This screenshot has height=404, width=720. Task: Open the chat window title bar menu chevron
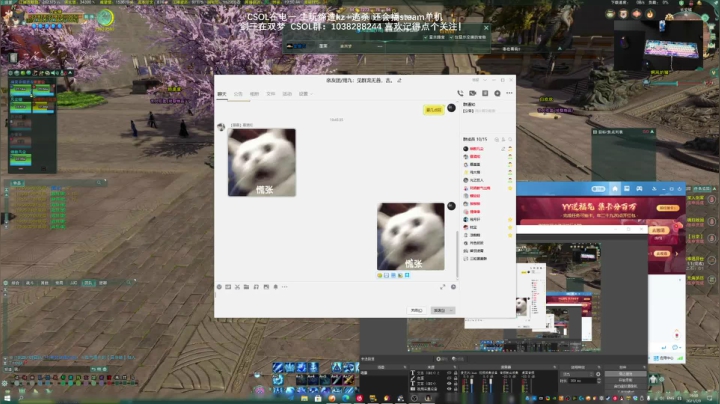[x=485, y=80]
